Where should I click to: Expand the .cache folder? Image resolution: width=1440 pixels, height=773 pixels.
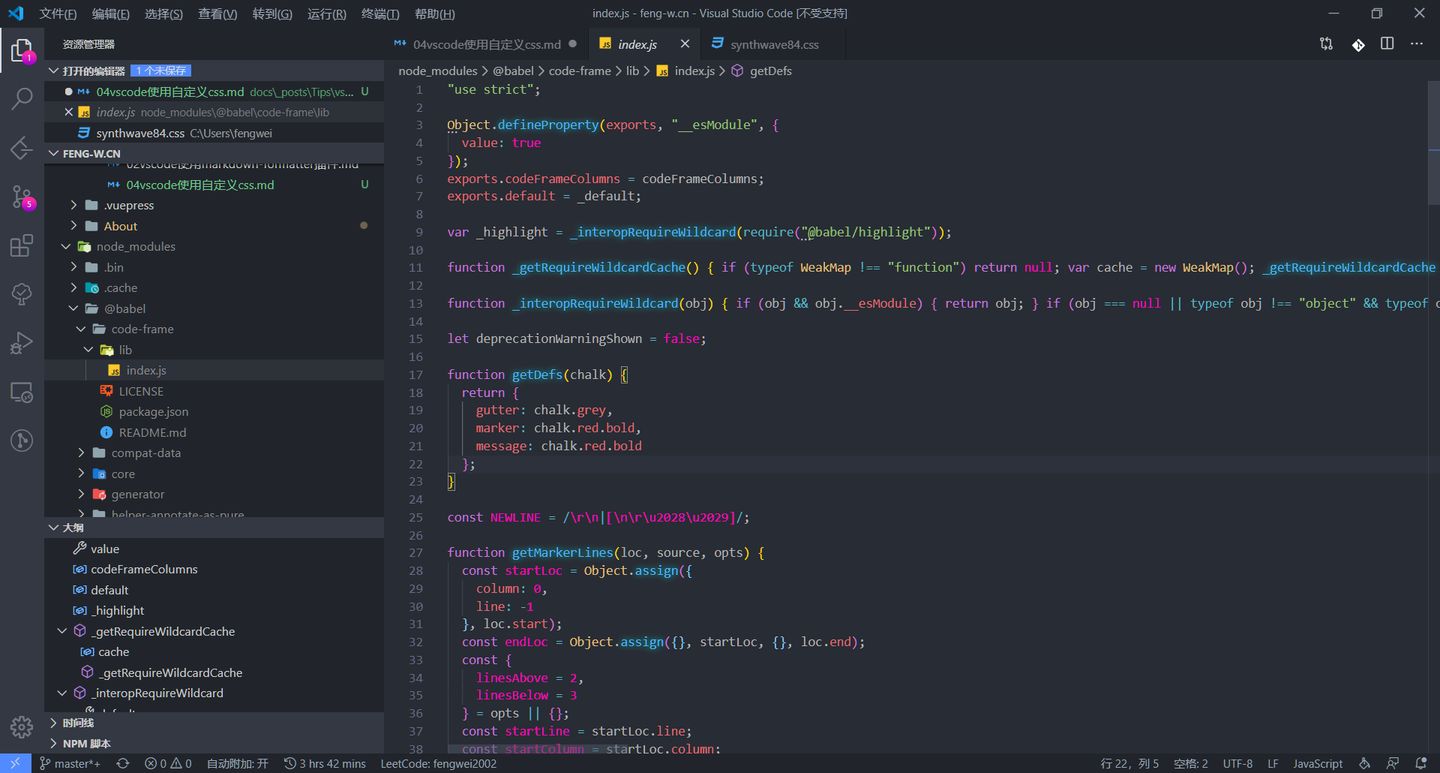tap(73, 288)
